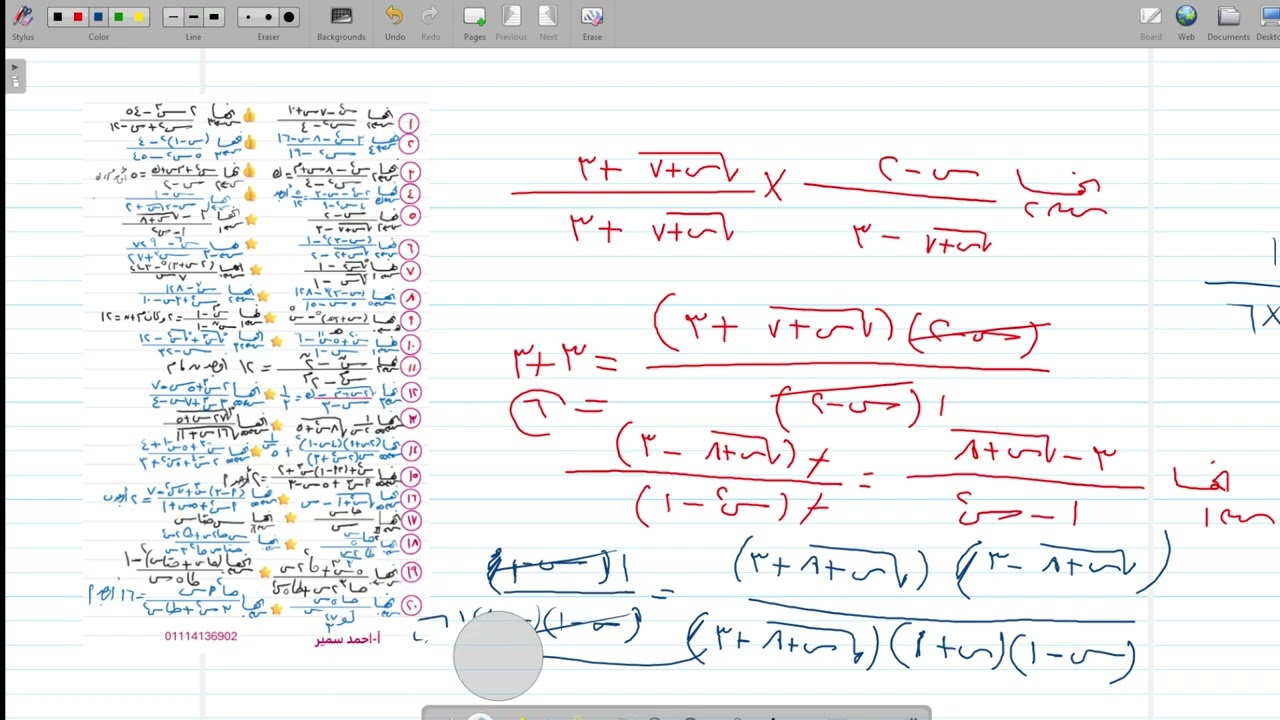Image resolution: width=1280 pixels, height=720 pixels.
Task: Switch to Board mode
Action: click(x=1151, y=22)
